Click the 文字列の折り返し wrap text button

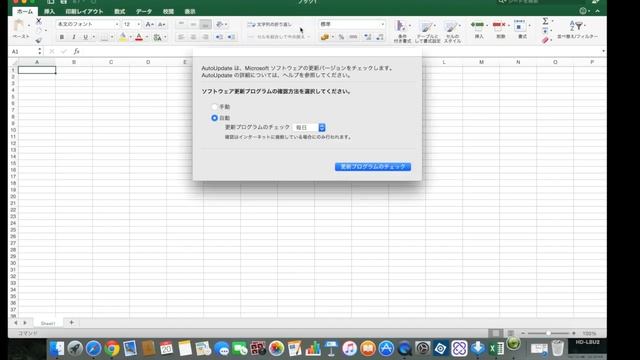pos(270,24)
